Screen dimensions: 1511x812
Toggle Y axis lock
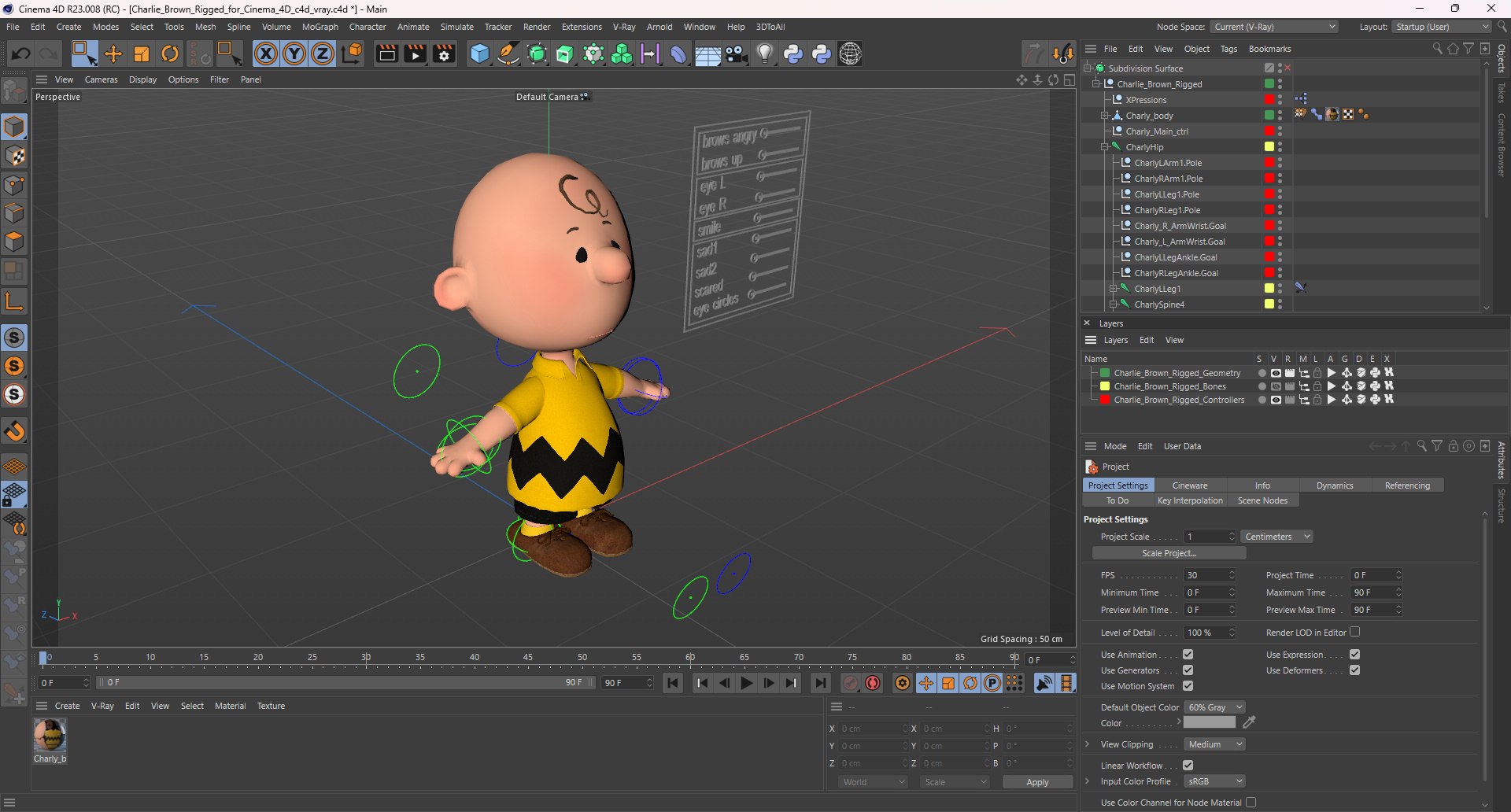[x=294, y=54]
